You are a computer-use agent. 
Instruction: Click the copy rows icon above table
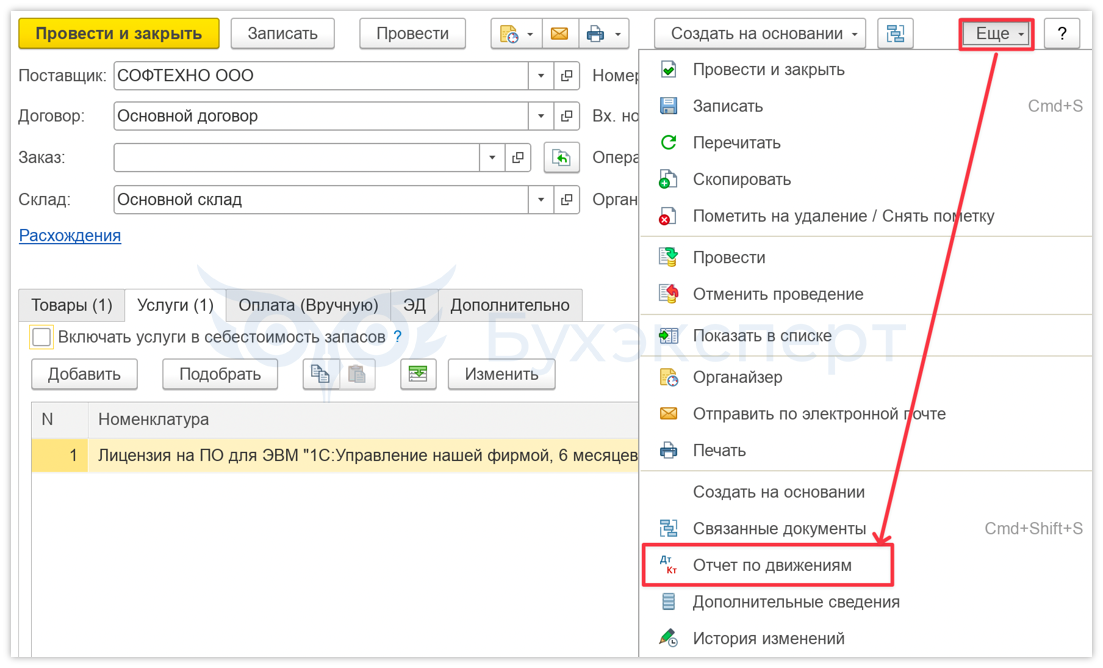click(x=320, y=374)
